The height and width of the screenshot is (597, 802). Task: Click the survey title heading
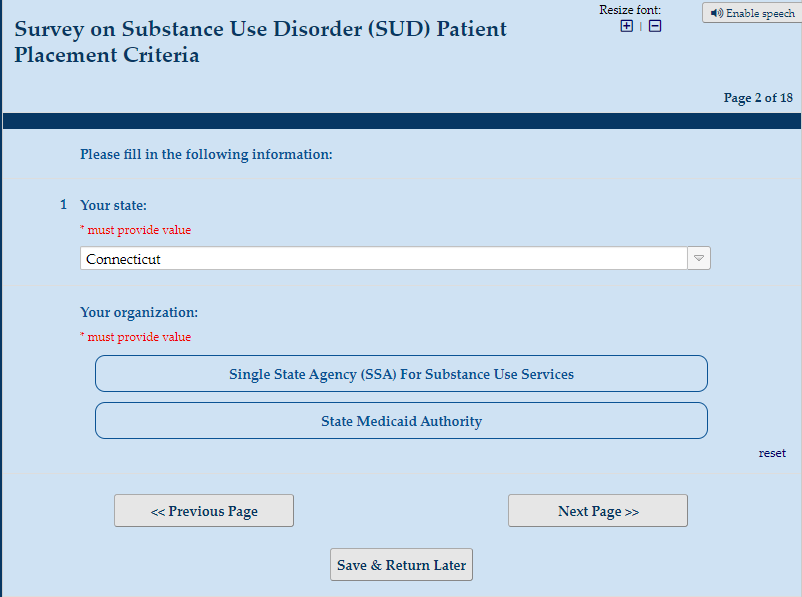260,41
